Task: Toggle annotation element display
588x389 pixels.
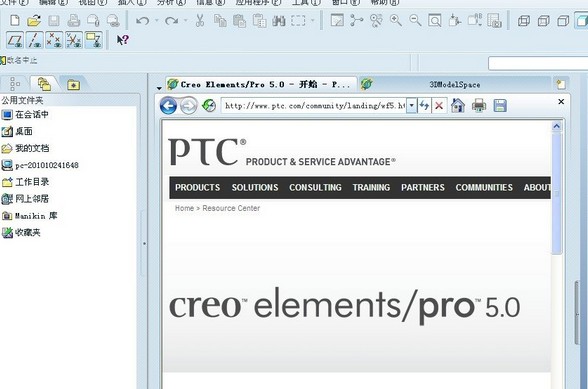Action: pos(93,40)
